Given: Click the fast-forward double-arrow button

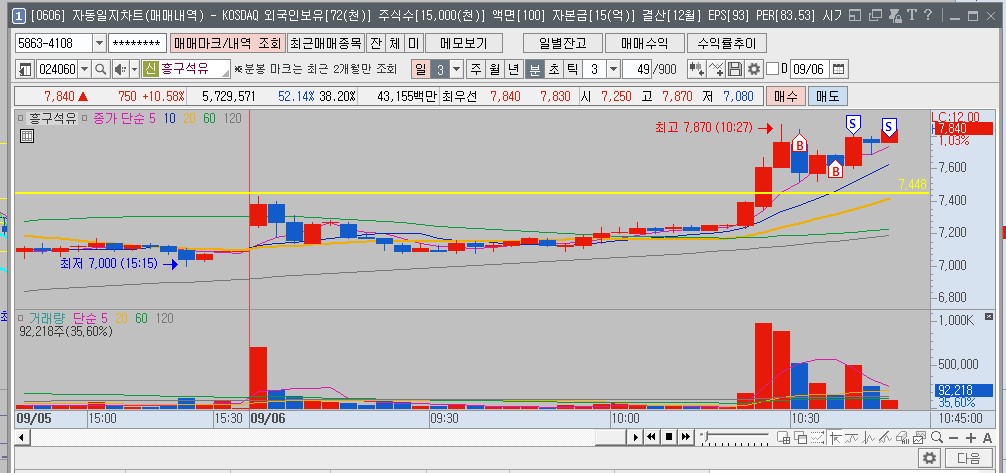Looking at the screenshot, I should tap(686, 437).
